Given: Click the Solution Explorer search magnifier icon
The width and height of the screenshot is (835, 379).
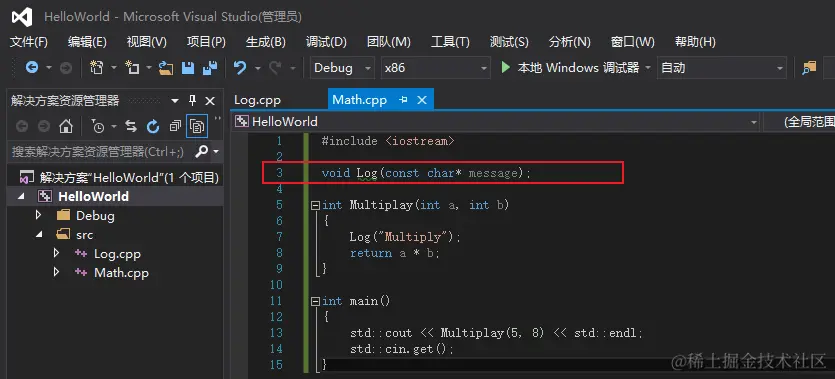Looking at the screenshot, I should point(201,152).
